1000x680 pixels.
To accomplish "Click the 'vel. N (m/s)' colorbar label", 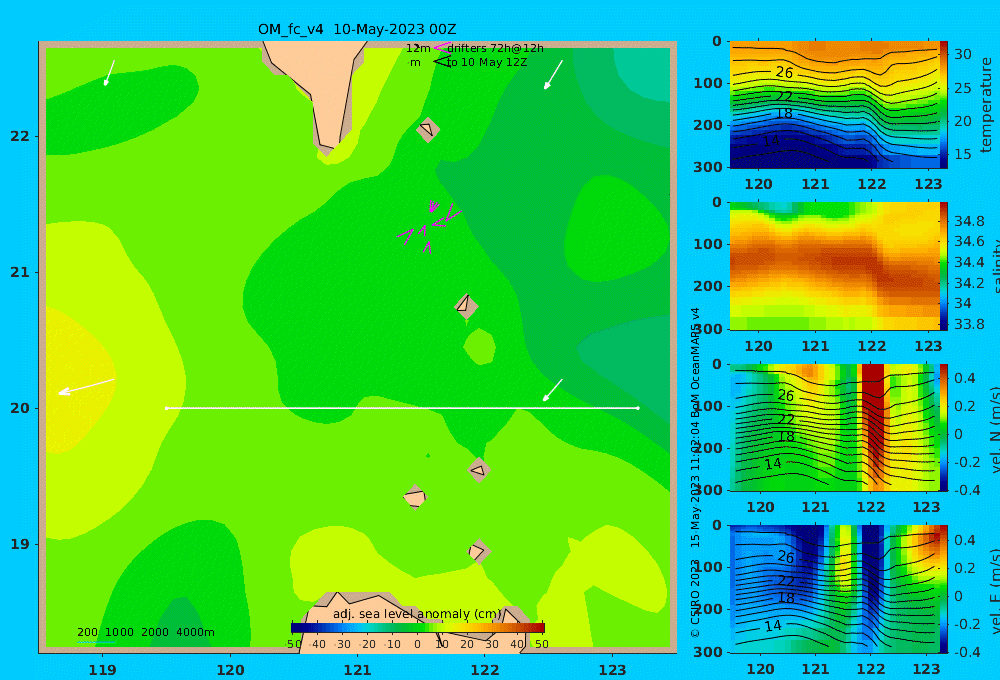I will pyautogui.click(x=995, y=430).
